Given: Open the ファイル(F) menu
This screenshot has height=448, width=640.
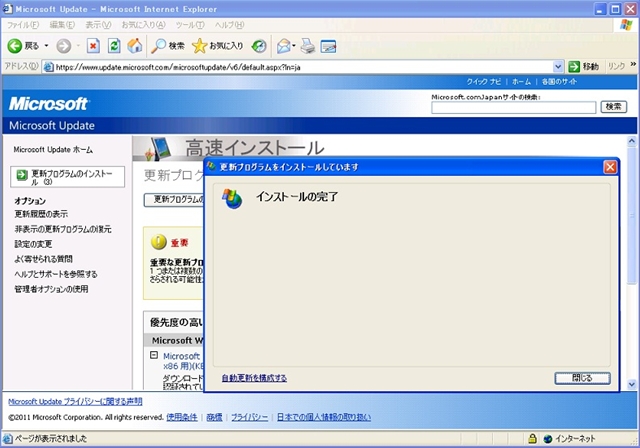Looking at the screenshot, I should point(23,25).
